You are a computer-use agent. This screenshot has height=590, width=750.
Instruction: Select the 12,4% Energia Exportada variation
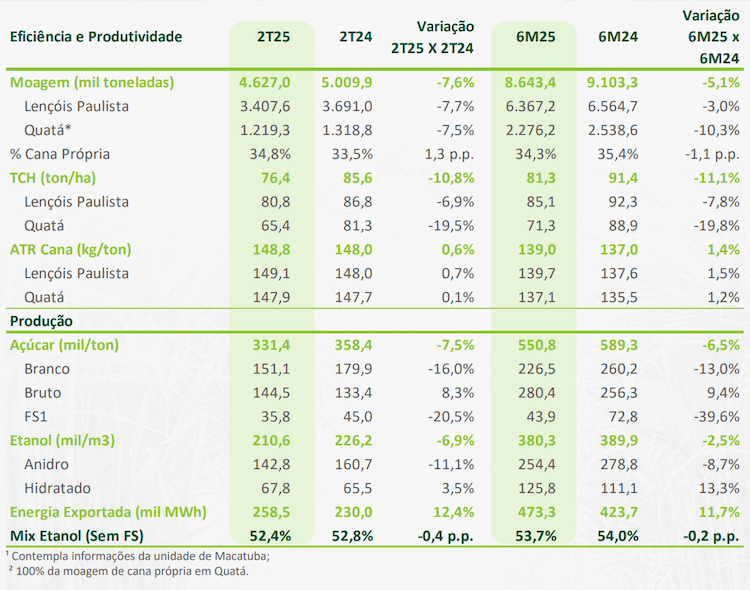click(x=453, y=512)
